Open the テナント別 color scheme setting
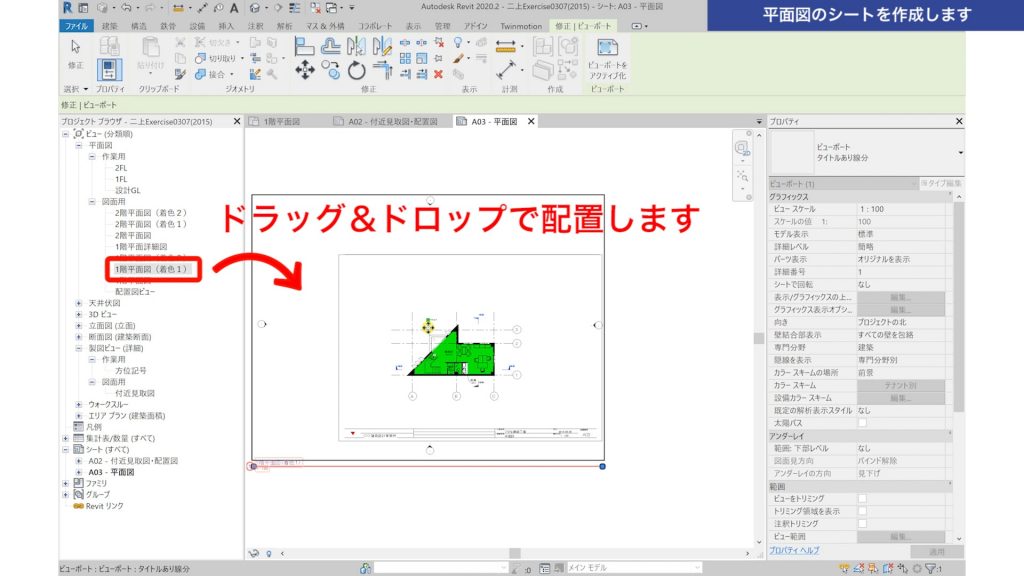 pos(900,386)
